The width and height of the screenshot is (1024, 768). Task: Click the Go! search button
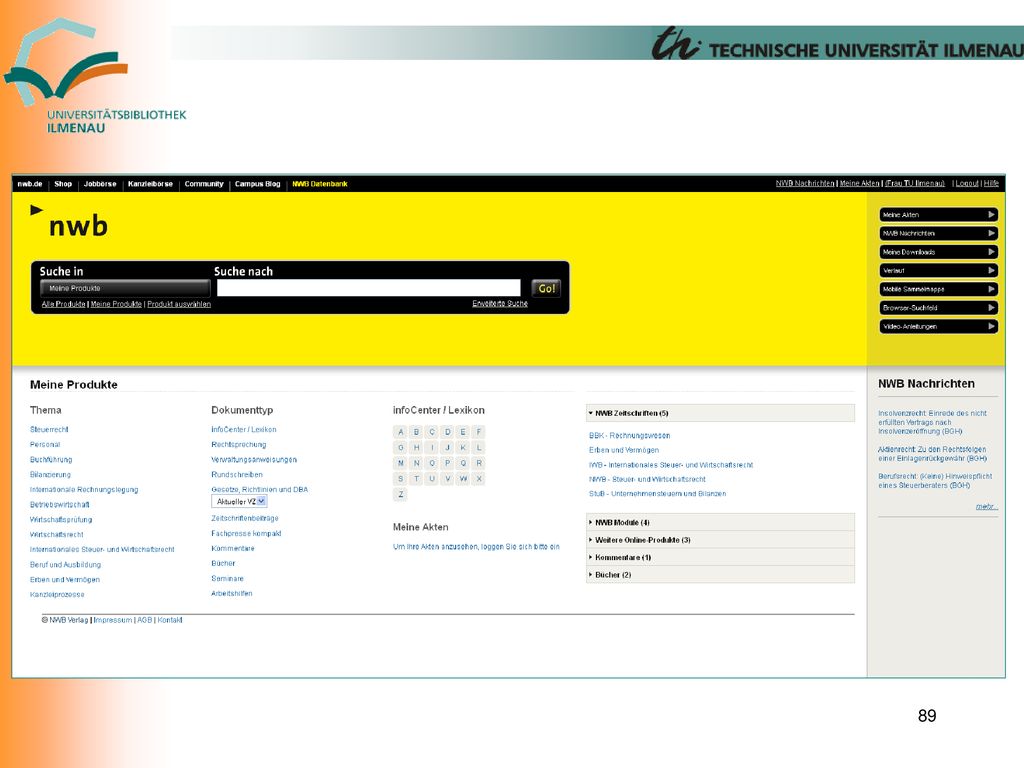pos(546,288)
